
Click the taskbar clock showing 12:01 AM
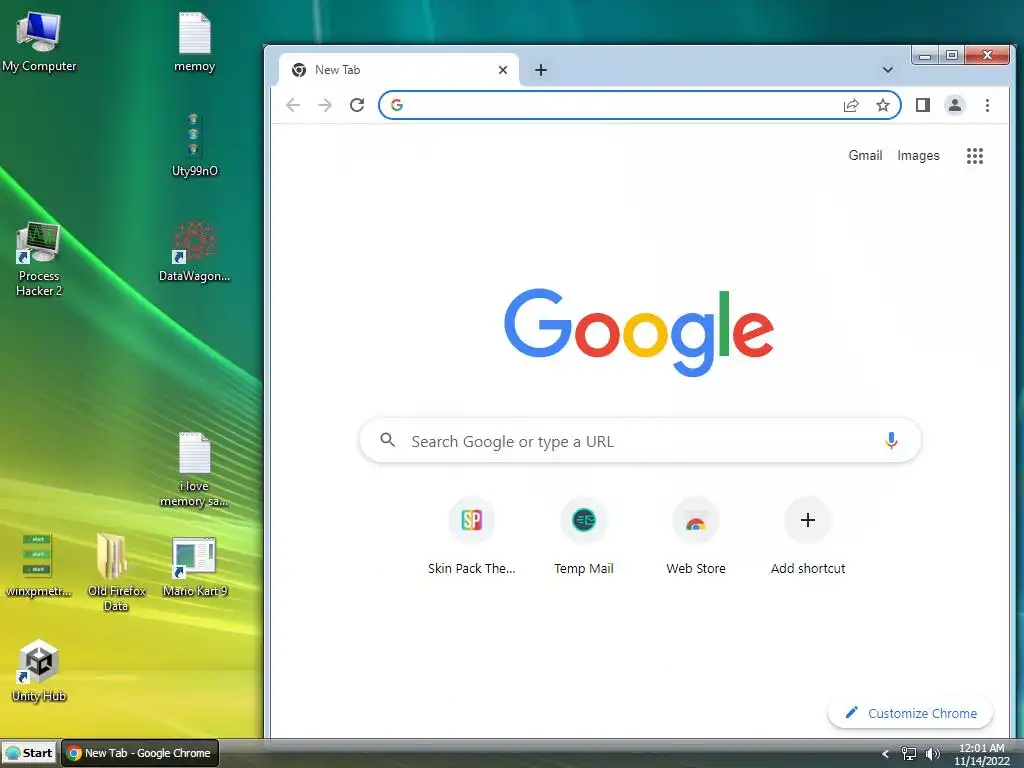click(982, 754)
